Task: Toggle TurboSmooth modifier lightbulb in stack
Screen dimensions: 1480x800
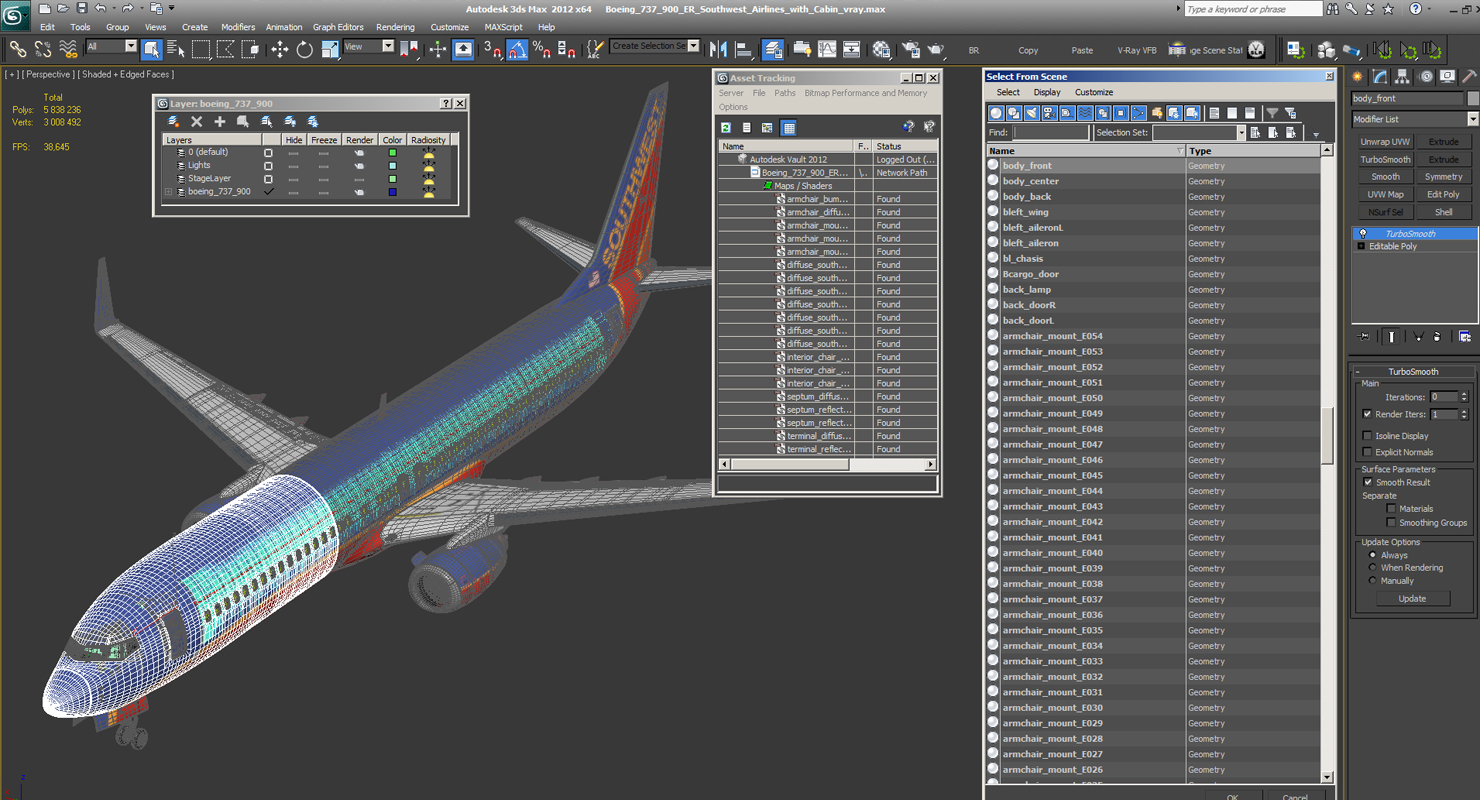Action: (x=1362, y=234)
